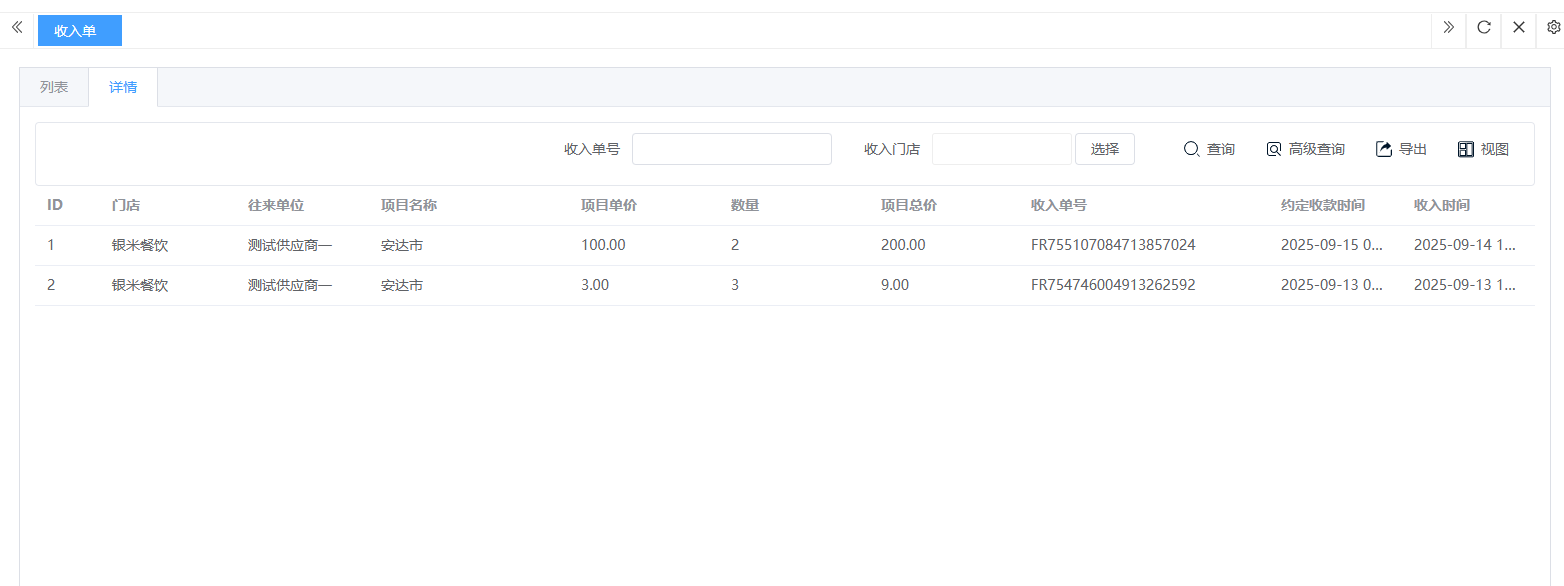The height and width of the screenshot is (586, 1564).
Task: Click the 收入时间 column header
Action: tap(1441, 205)
